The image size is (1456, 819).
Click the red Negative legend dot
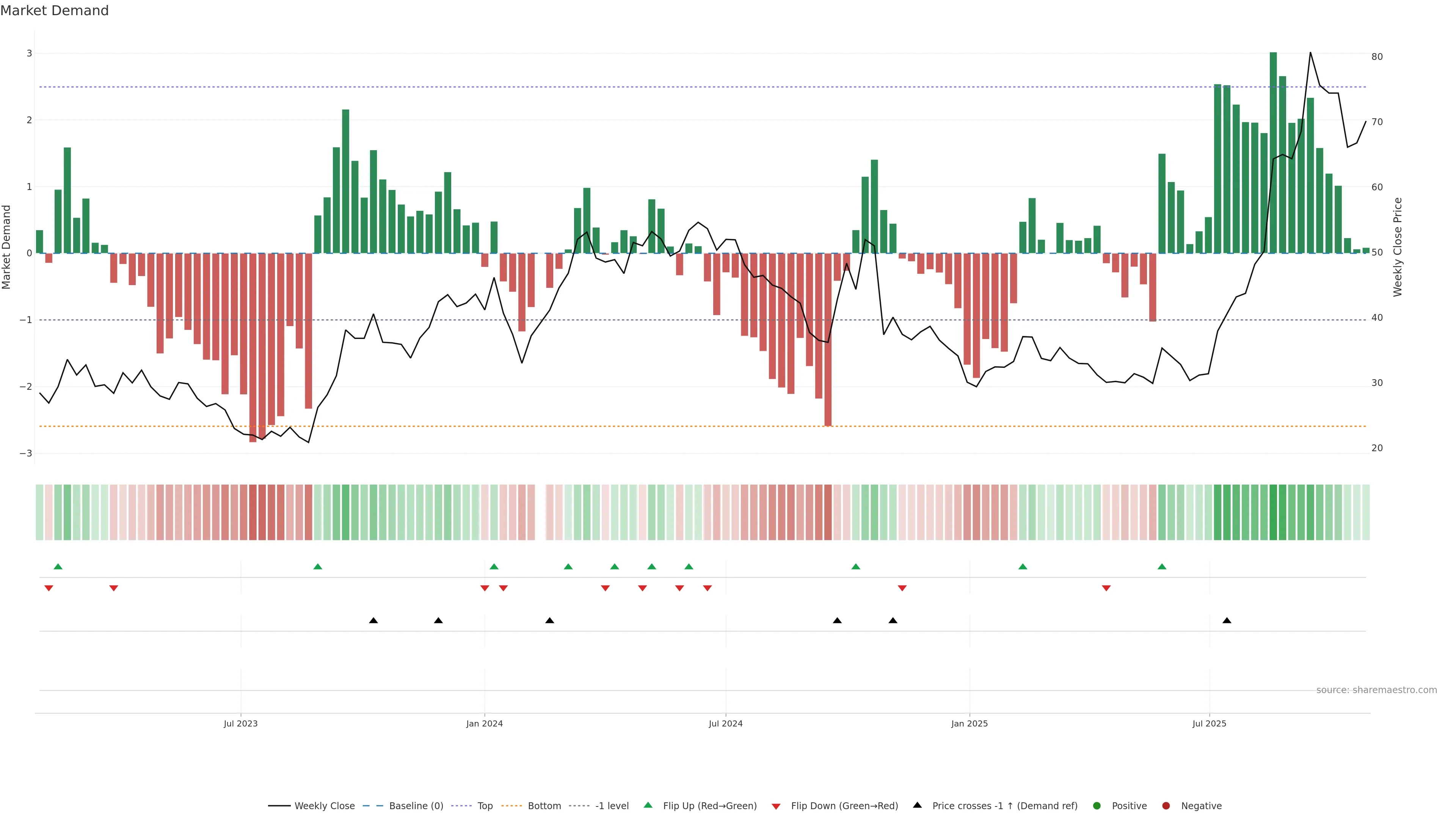point(1166,806)
